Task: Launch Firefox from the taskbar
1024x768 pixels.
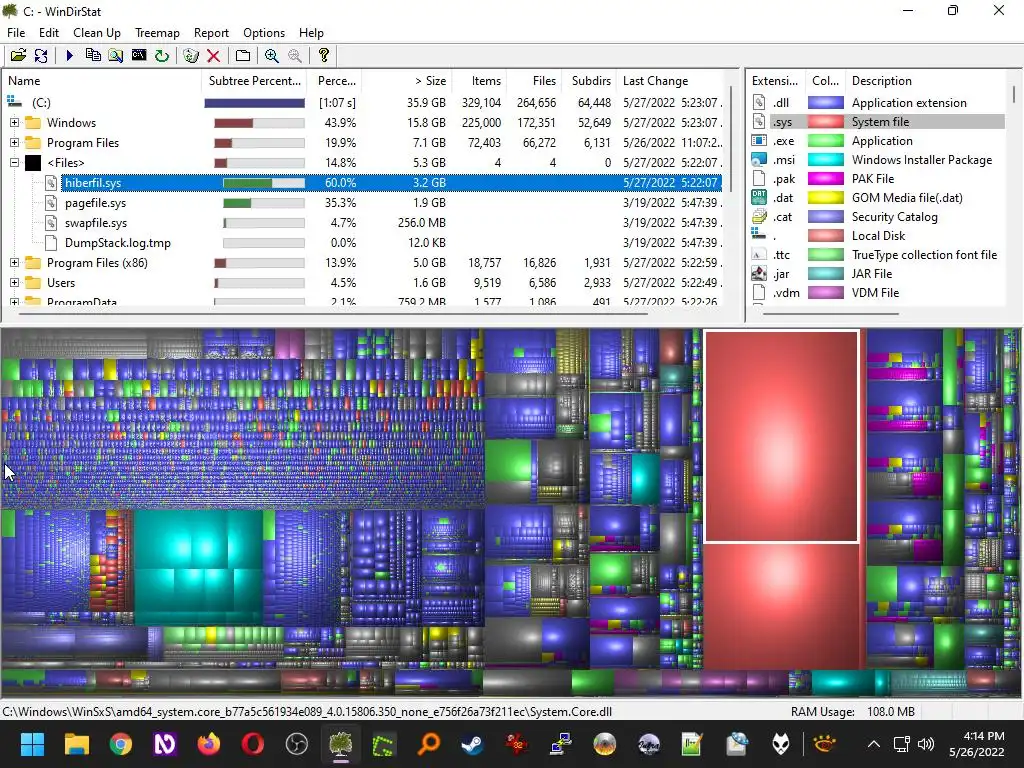Action: (x=208, y=743)
